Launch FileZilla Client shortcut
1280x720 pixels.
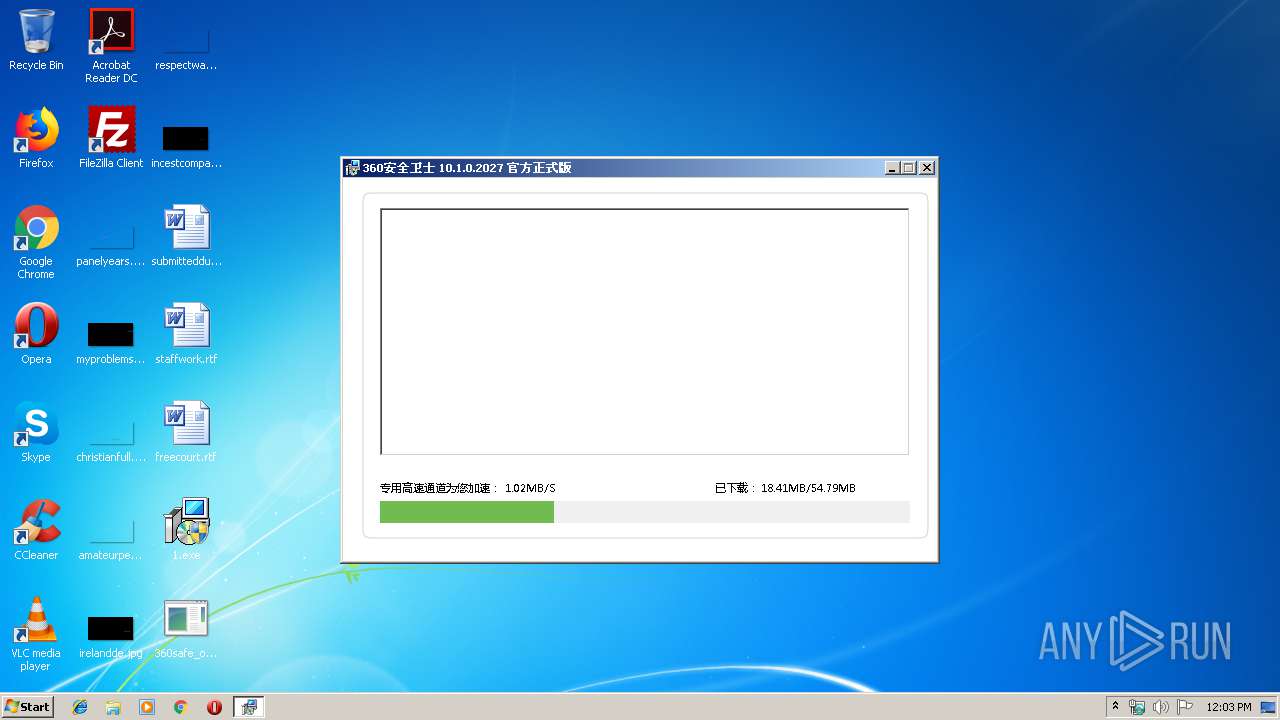[111, 139]
